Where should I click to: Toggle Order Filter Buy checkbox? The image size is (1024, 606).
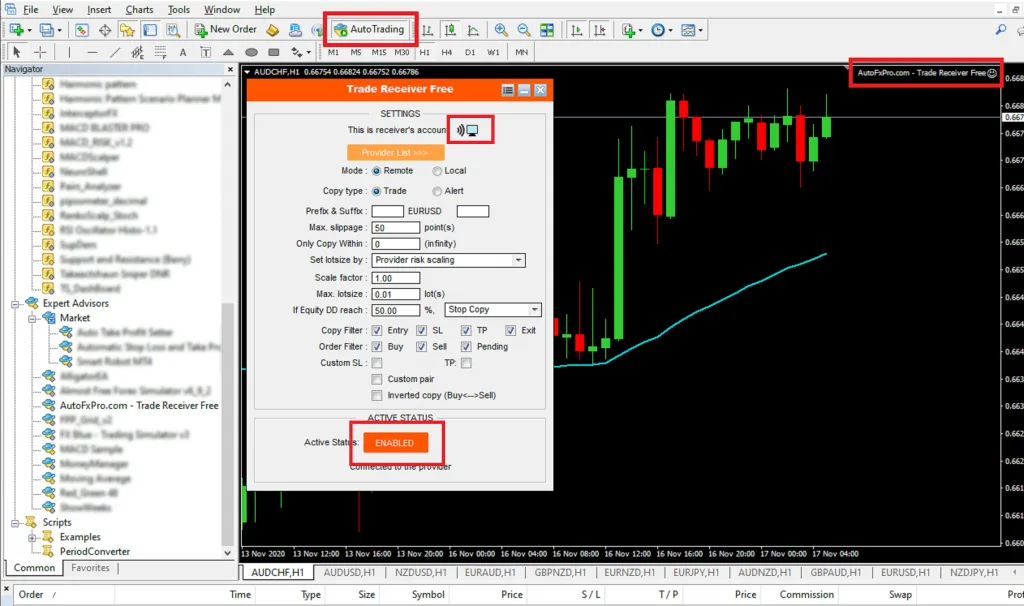click(377, 347)
